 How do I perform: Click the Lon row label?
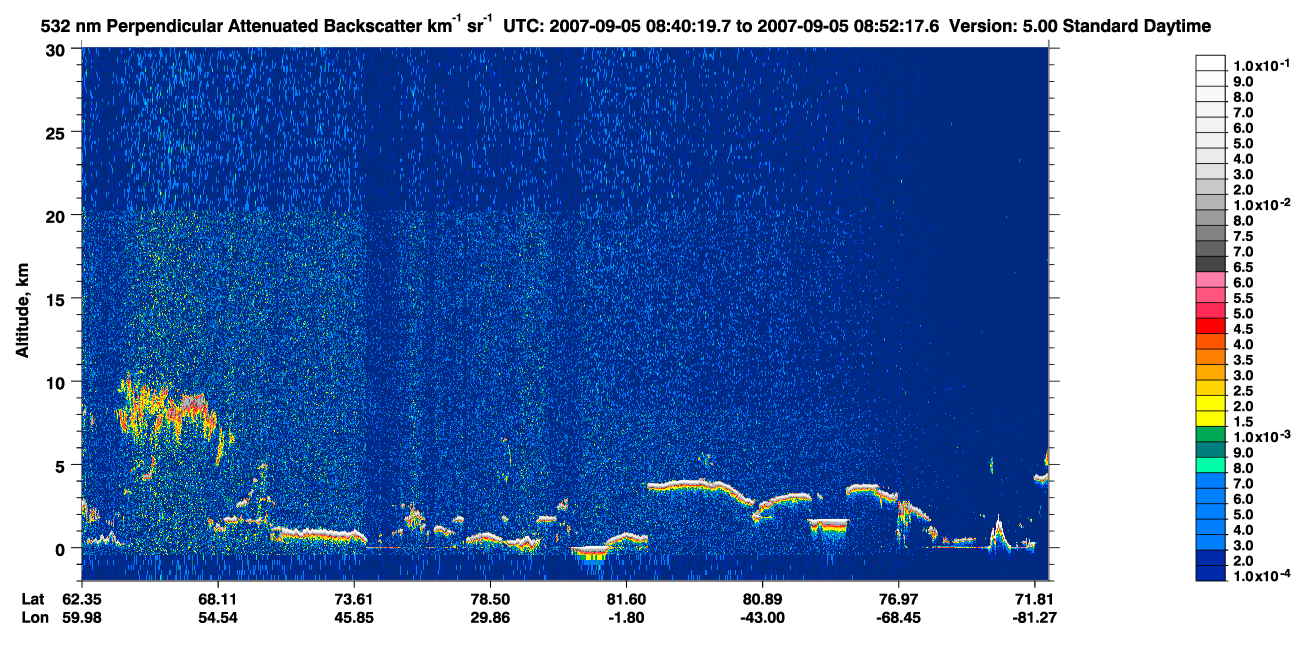(34, 617)
